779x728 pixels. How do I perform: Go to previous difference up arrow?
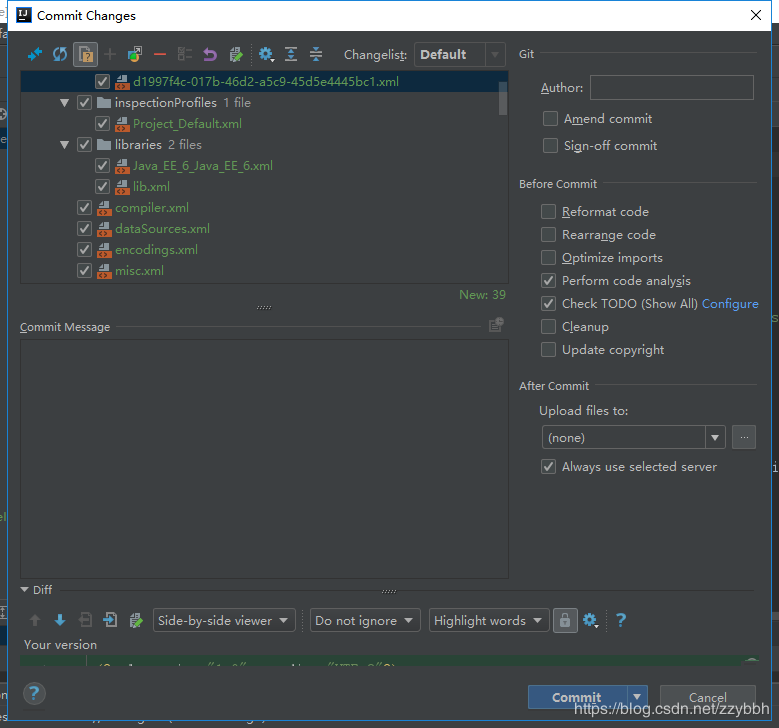click(x=35, y=620)
